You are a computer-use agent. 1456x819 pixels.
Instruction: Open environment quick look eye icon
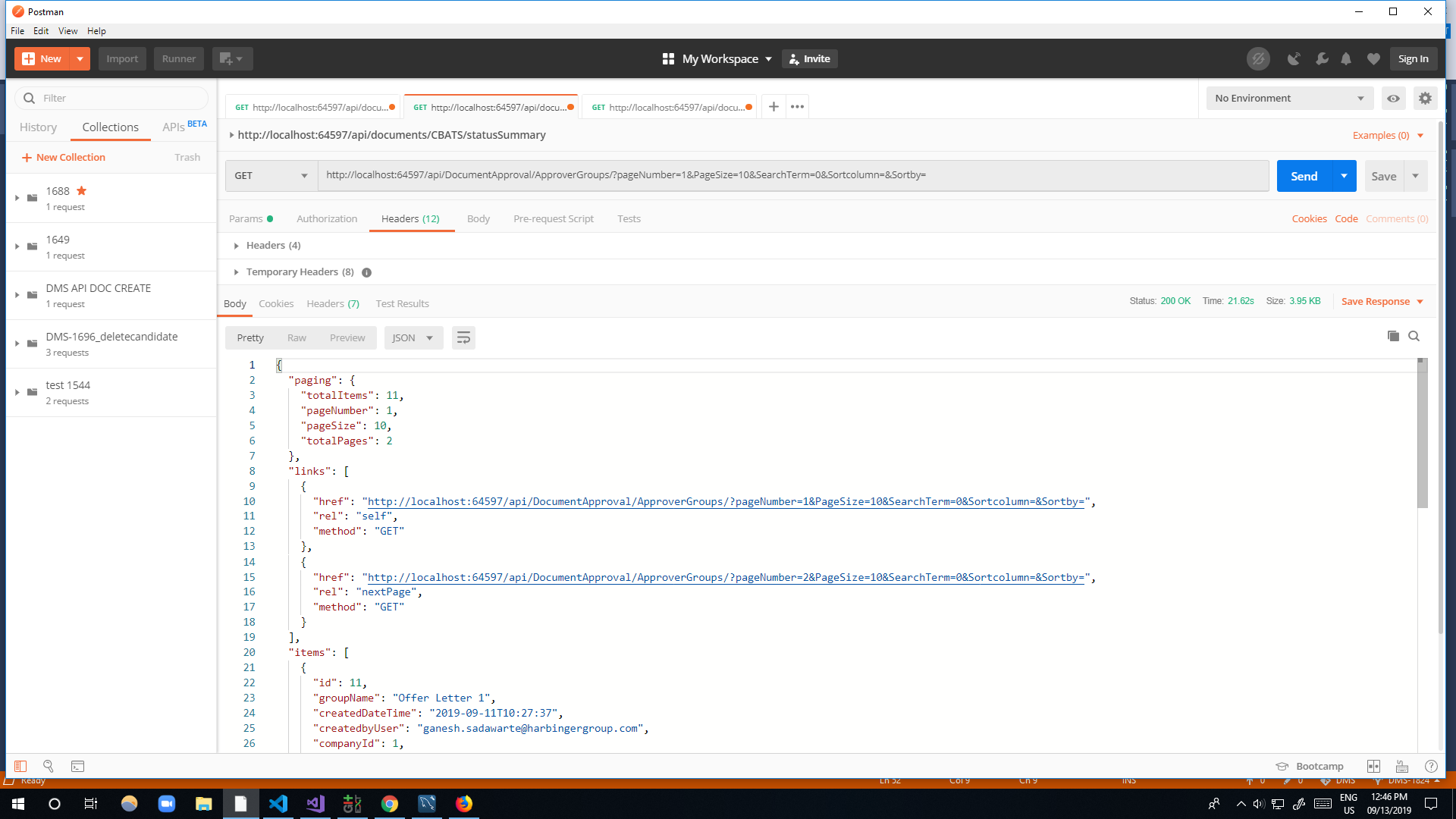(x=1393, y=99)
